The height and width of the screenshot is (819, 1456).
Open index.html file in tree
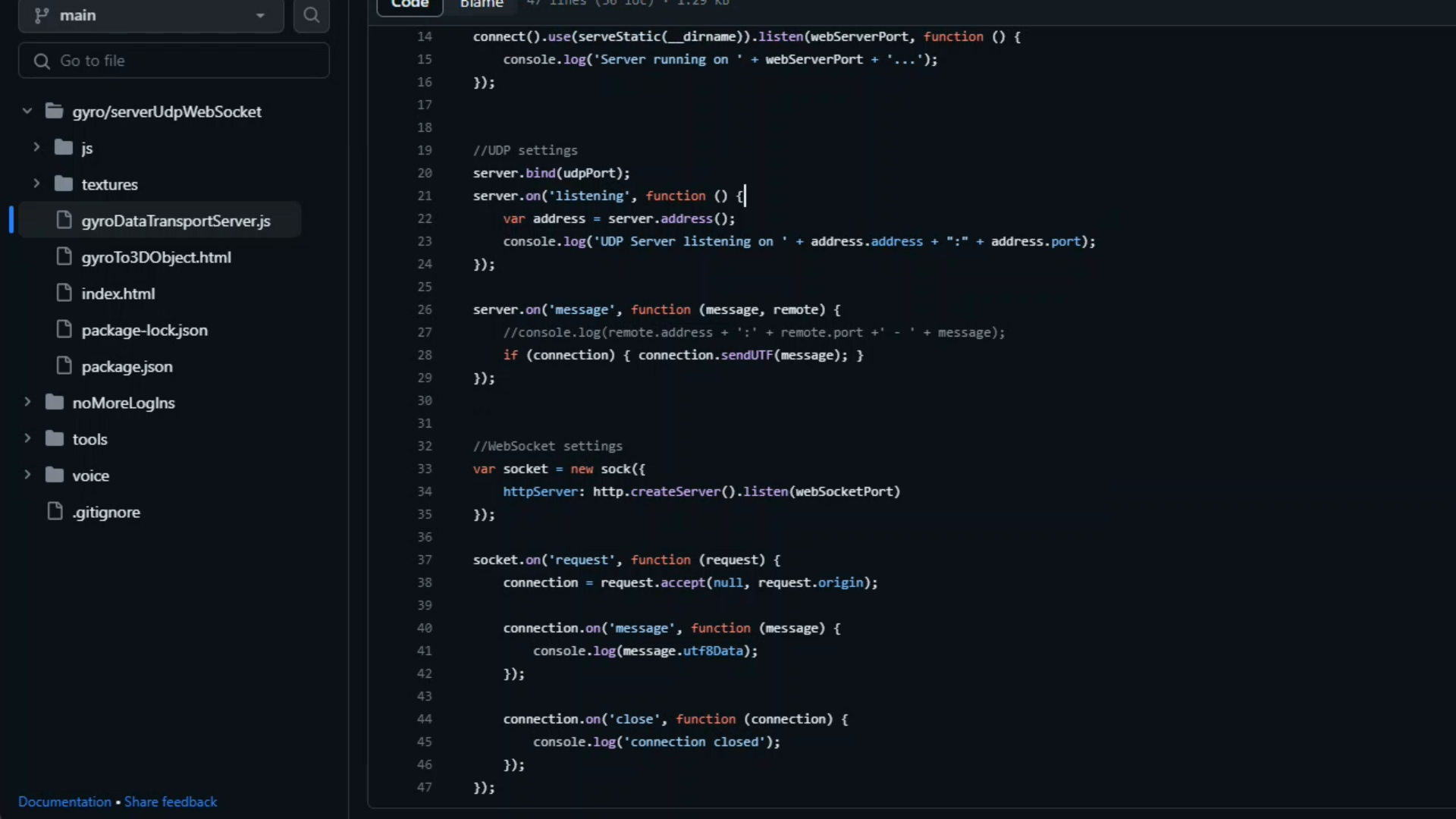tap(118, 293)
